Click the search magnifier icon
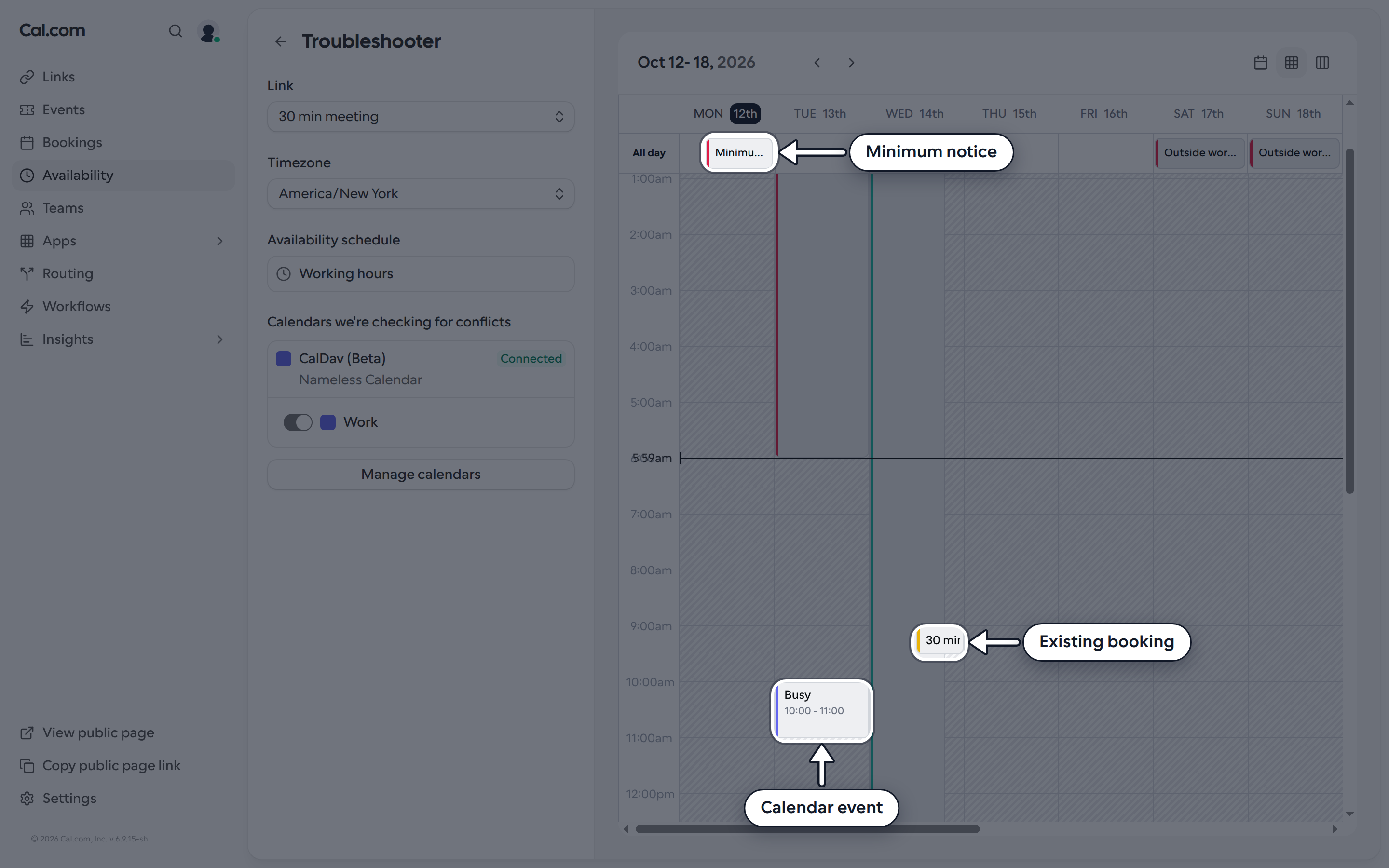The image size is (1389, 868). point(175,31)
